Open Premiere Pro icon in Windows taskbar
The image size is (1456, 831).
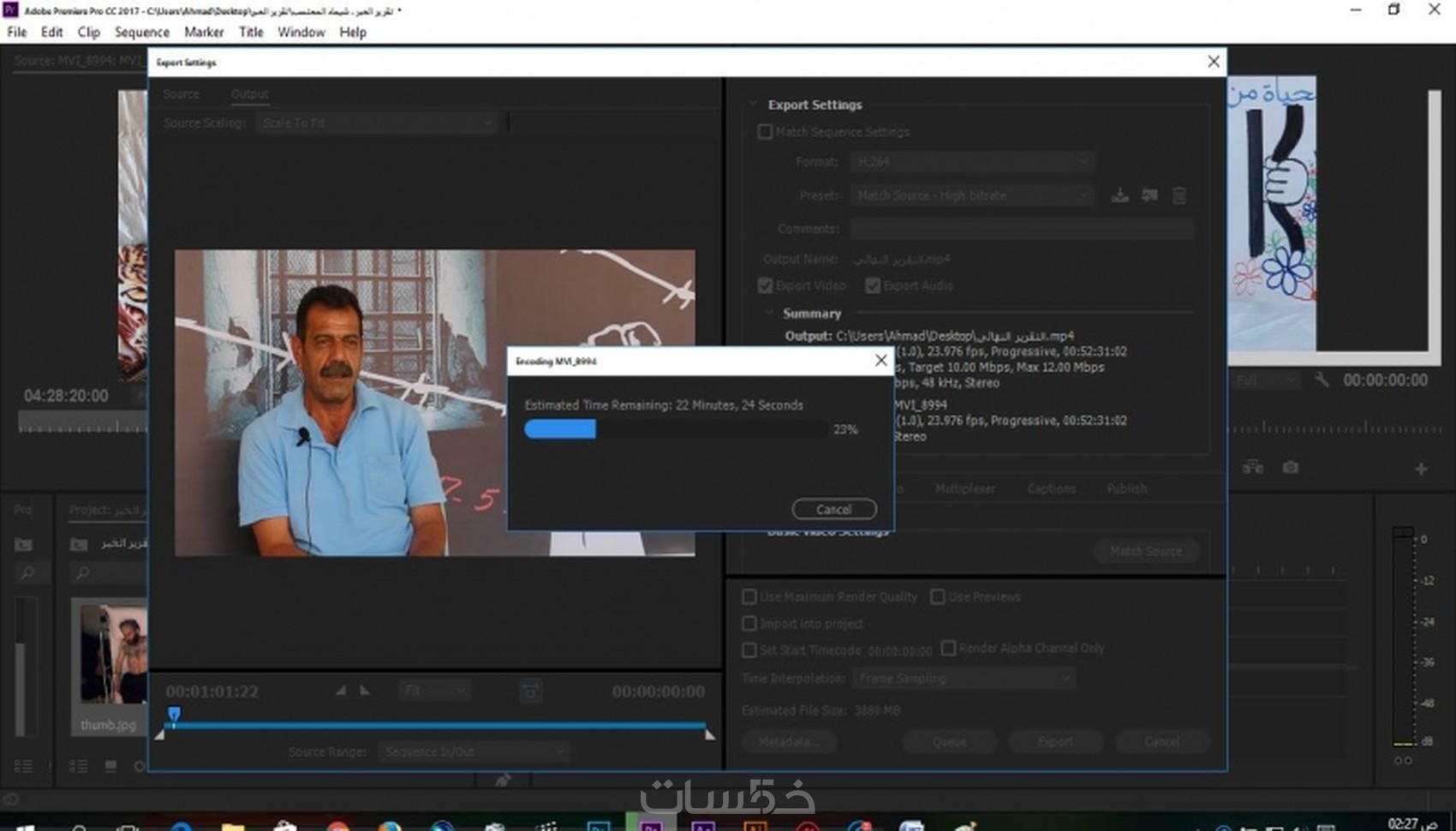(x=651, y=825)
